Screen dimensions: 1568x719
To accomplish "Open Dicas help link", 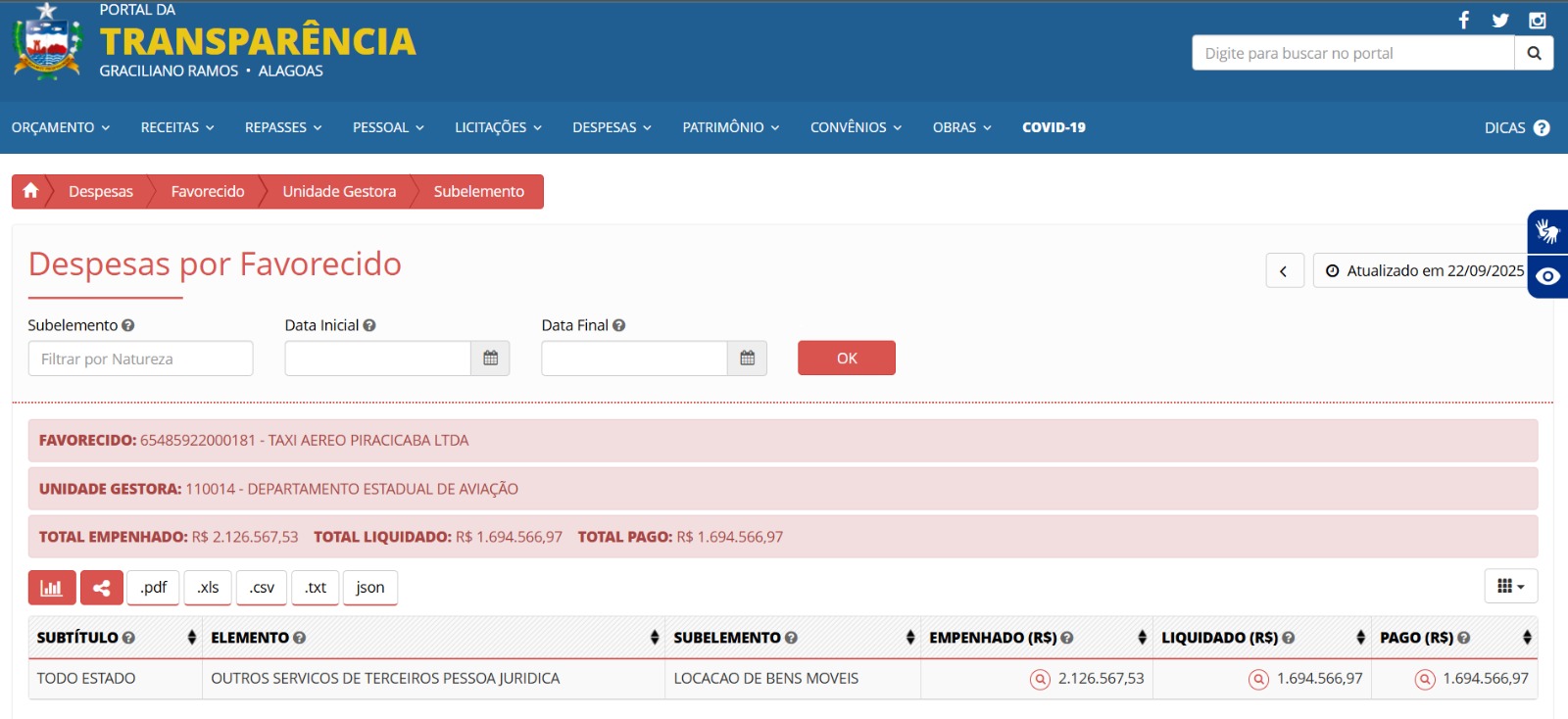I will pos(1517,127).
